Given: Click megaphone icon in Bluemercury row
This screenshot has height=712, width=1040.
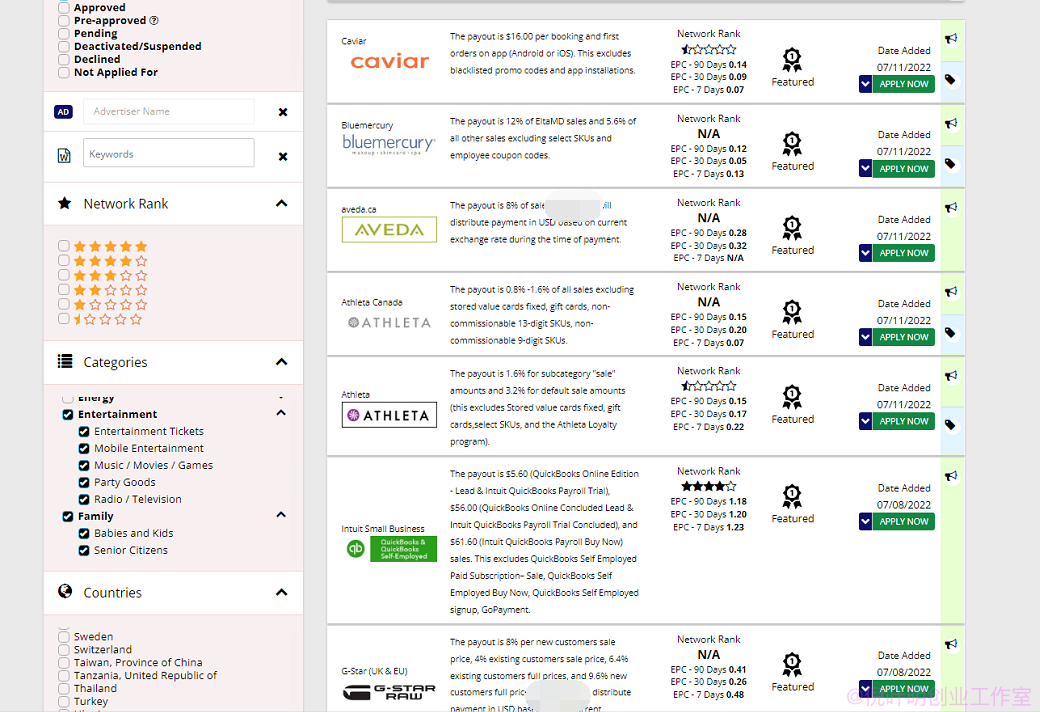Looking at the screenshot, I should click(951, 123).
